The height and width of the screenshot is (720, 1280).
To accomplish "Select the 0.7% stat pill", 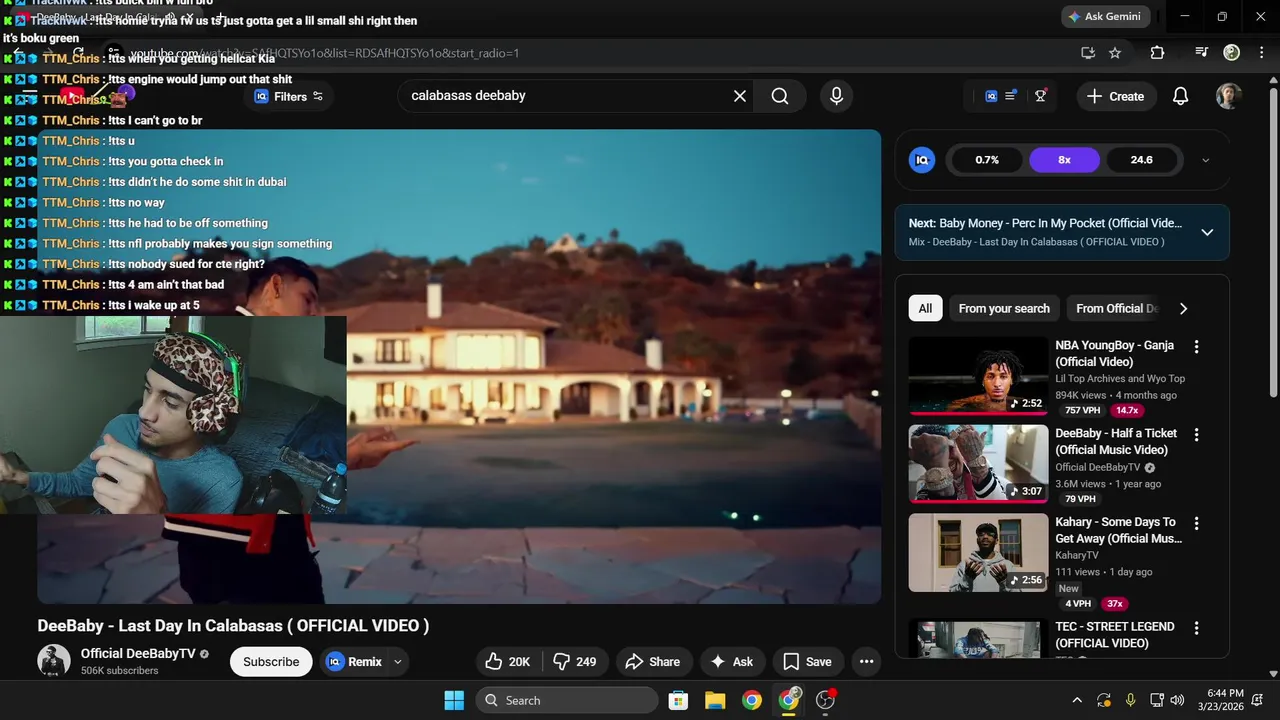I will point(987,160).
